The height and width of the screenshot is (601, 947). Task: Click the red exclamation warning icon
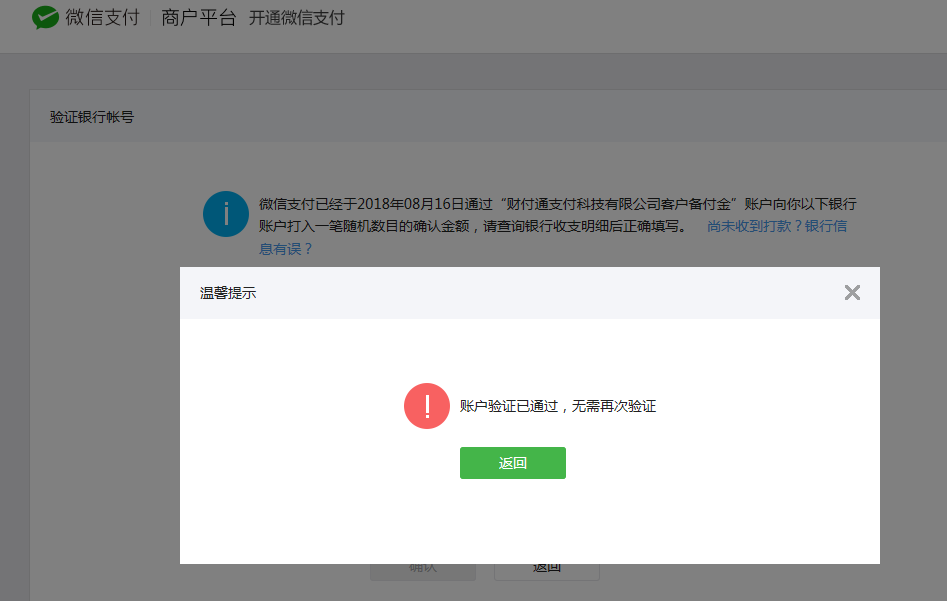427,406
